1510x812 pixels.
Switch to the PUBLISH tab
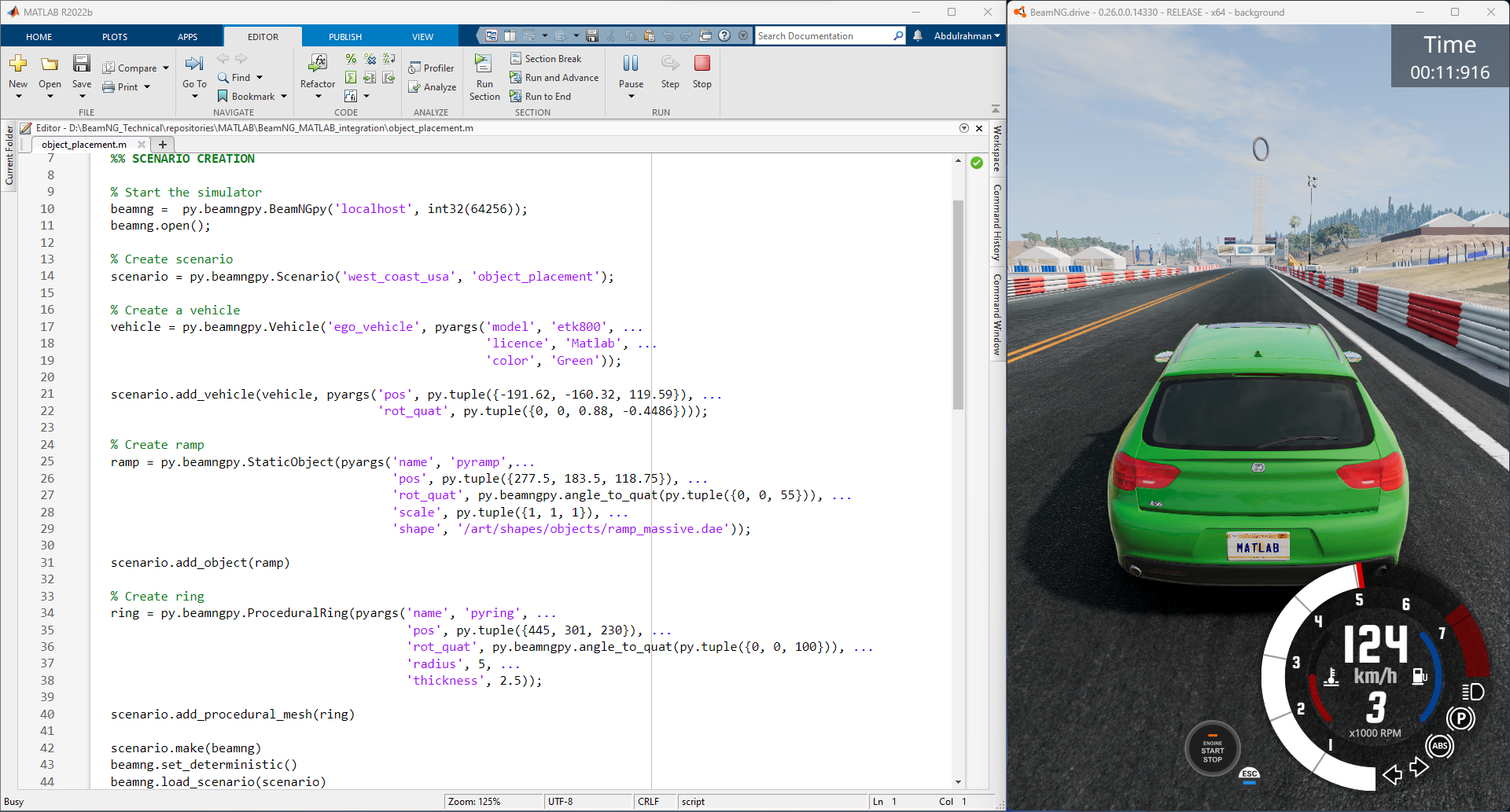(x=345, y=37)
